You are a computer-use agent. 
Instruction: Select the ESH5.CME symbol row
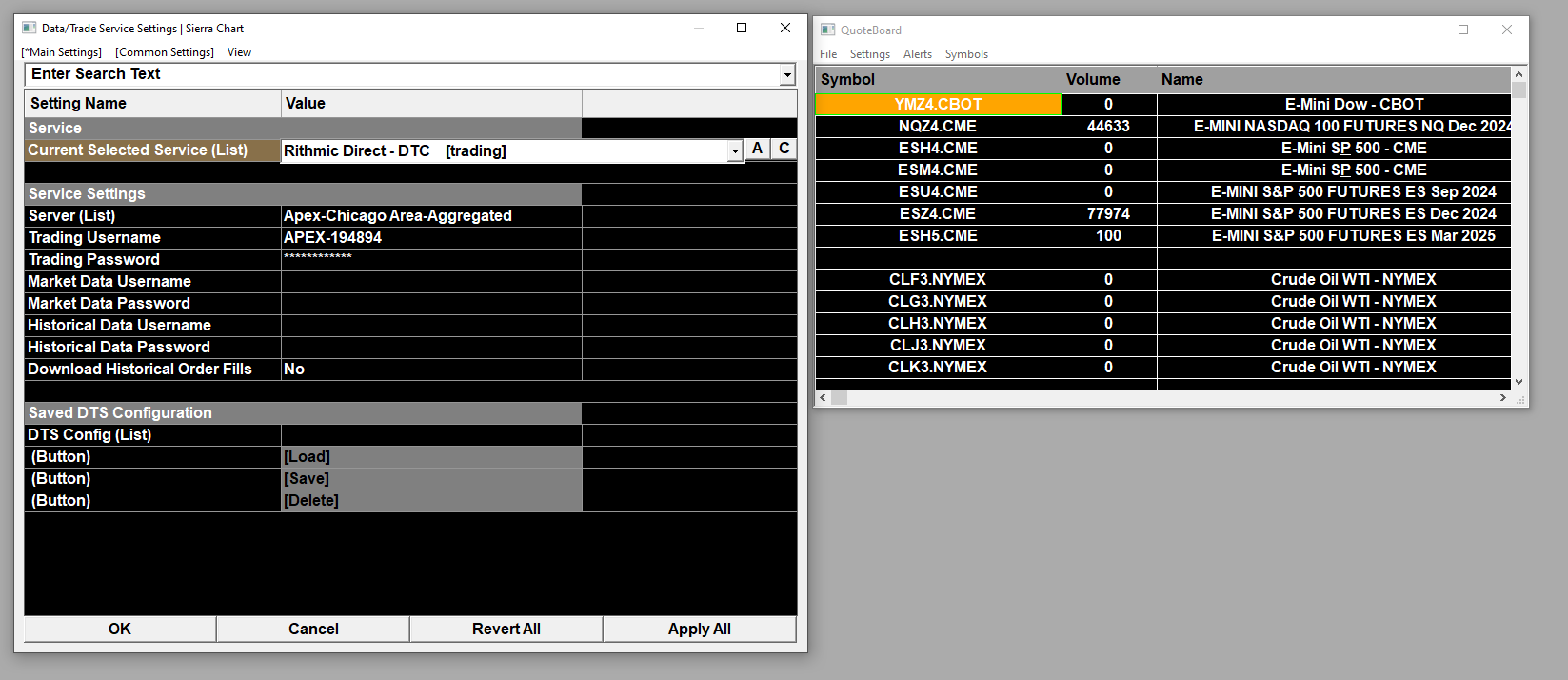coord(939,236)
